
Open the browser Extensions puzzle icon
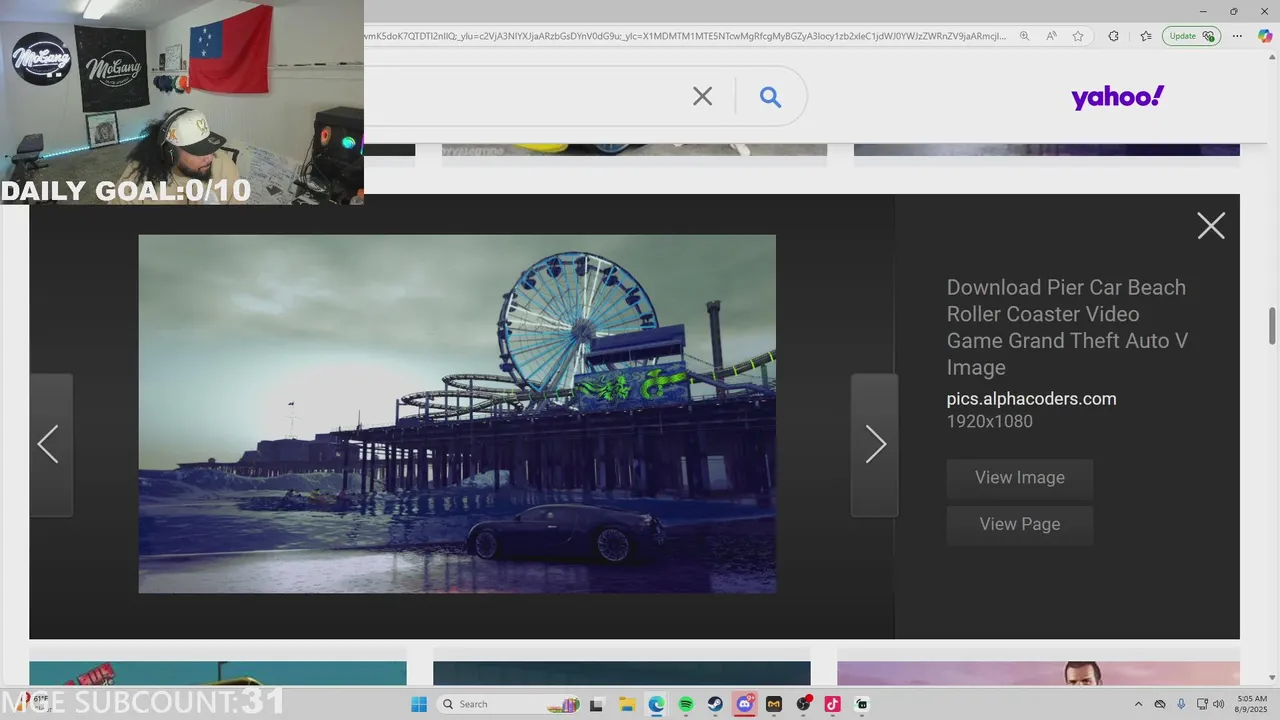click(1113, 36)
